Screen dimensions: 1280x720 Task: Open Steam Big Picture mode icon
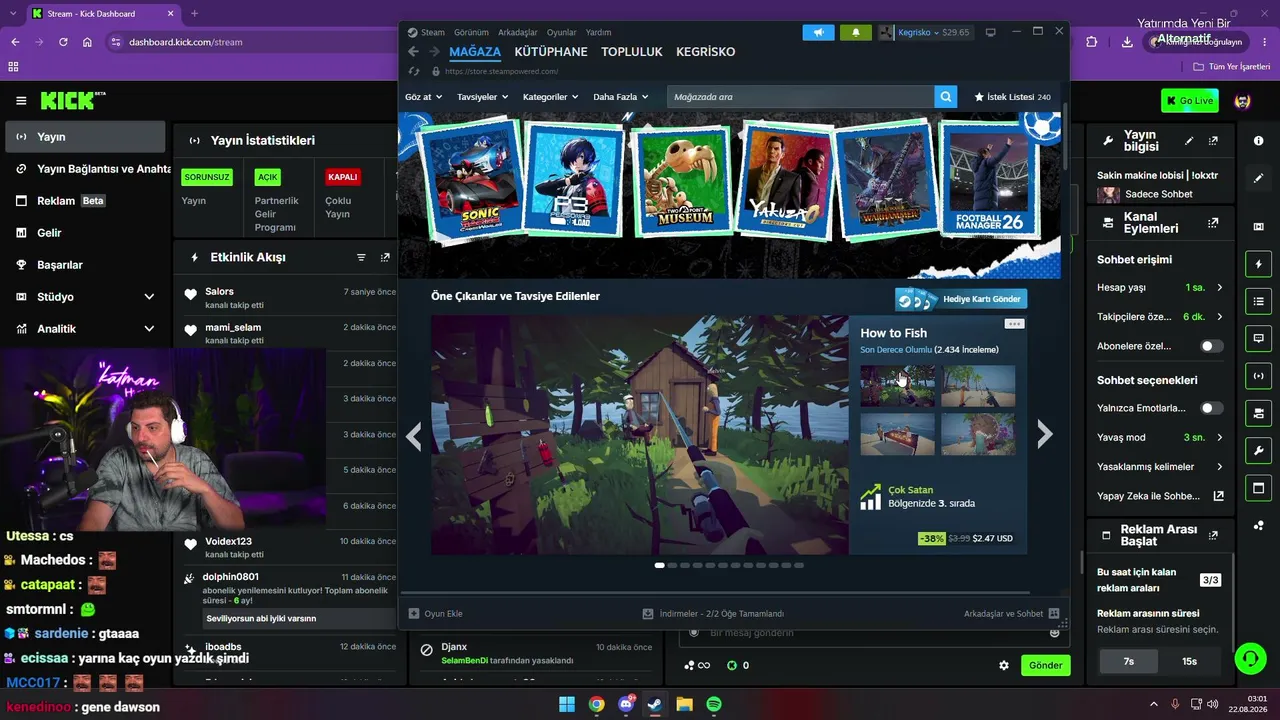pyautogui.click(x=991, y=32)
